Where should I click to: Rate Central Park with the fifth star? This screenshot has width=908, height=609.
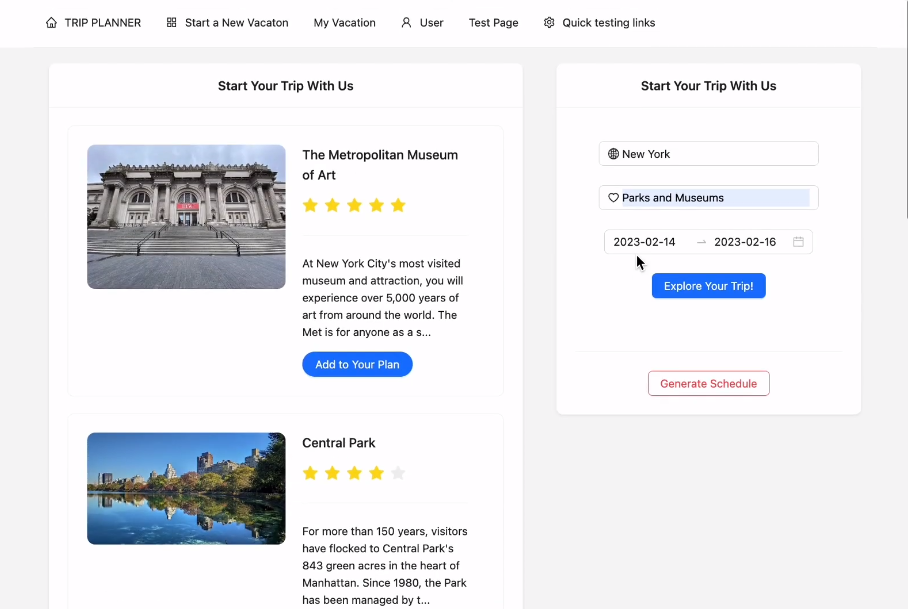point(398,473)
